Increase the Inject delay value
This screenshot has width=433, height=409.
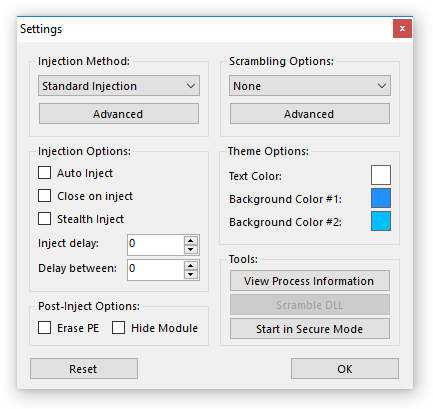tap(191, 241)
